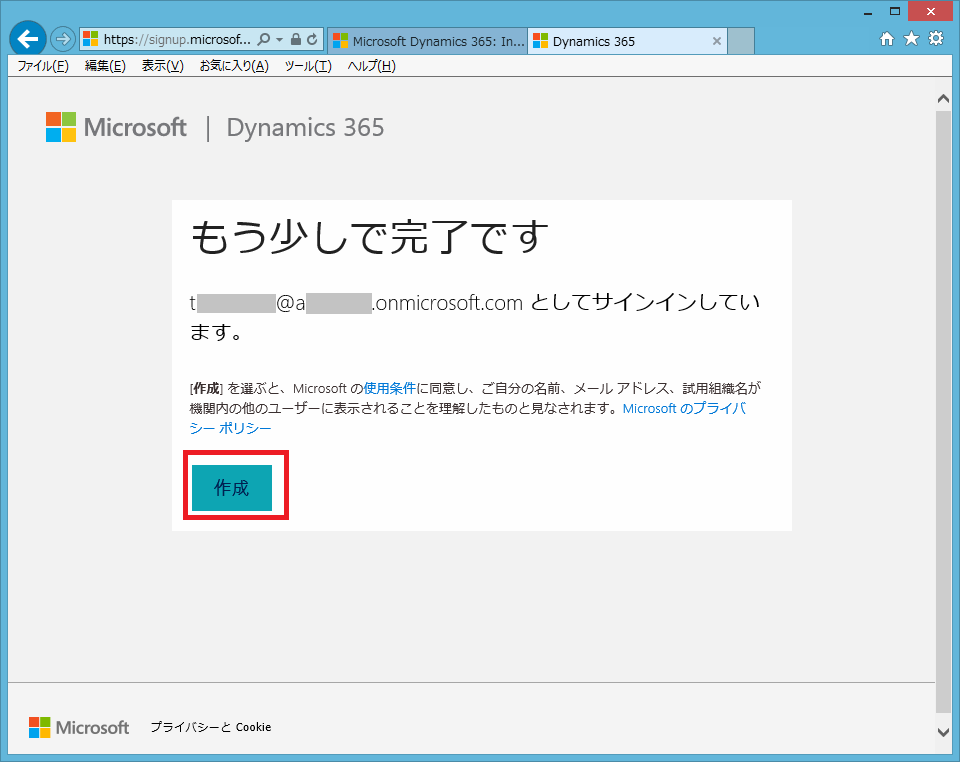Open the お気に入り(A) menu
This screenshot has width=960, height=762.
[x=234, y=65]
